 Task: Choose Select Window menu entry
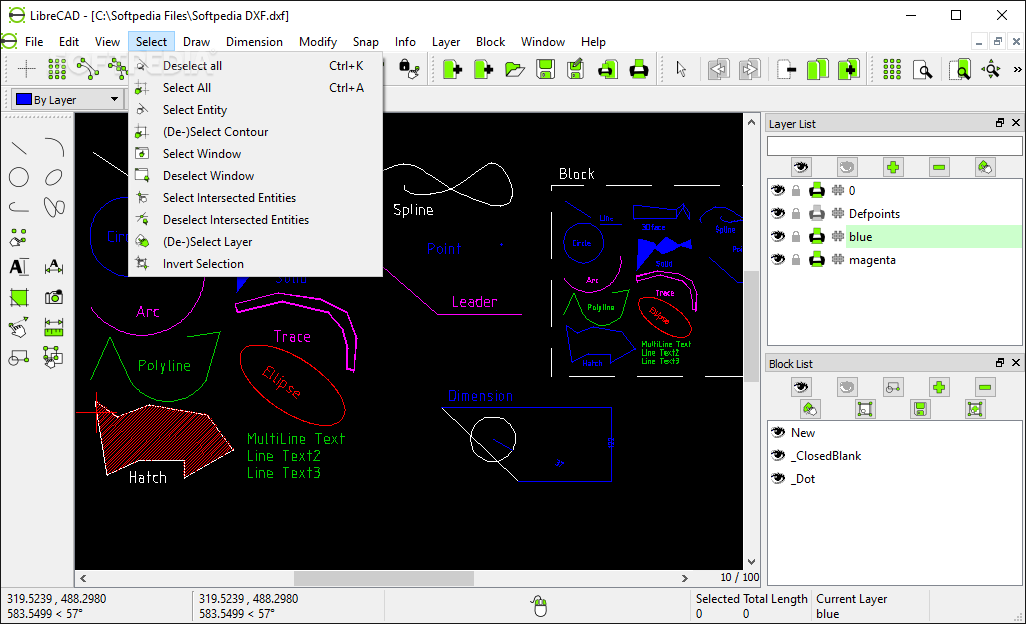(255, 154)
